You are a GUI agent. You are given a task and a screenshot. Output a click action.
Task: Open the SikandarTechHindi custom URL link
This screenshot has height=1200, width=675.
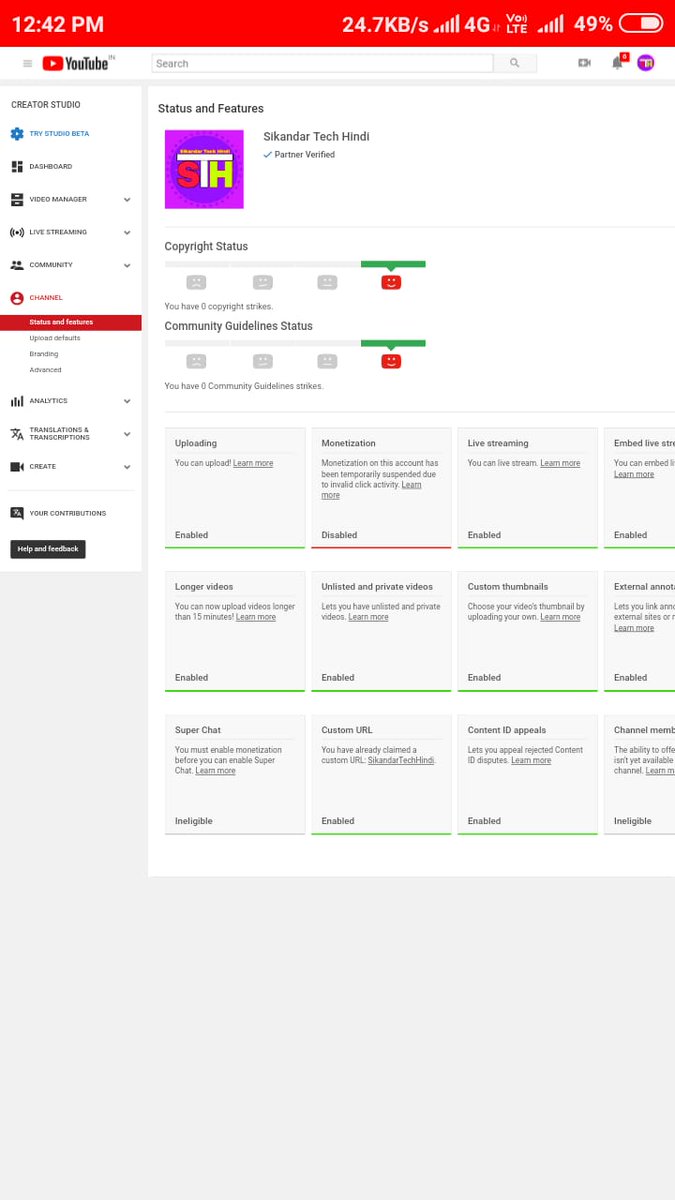(x=401, y=760)
